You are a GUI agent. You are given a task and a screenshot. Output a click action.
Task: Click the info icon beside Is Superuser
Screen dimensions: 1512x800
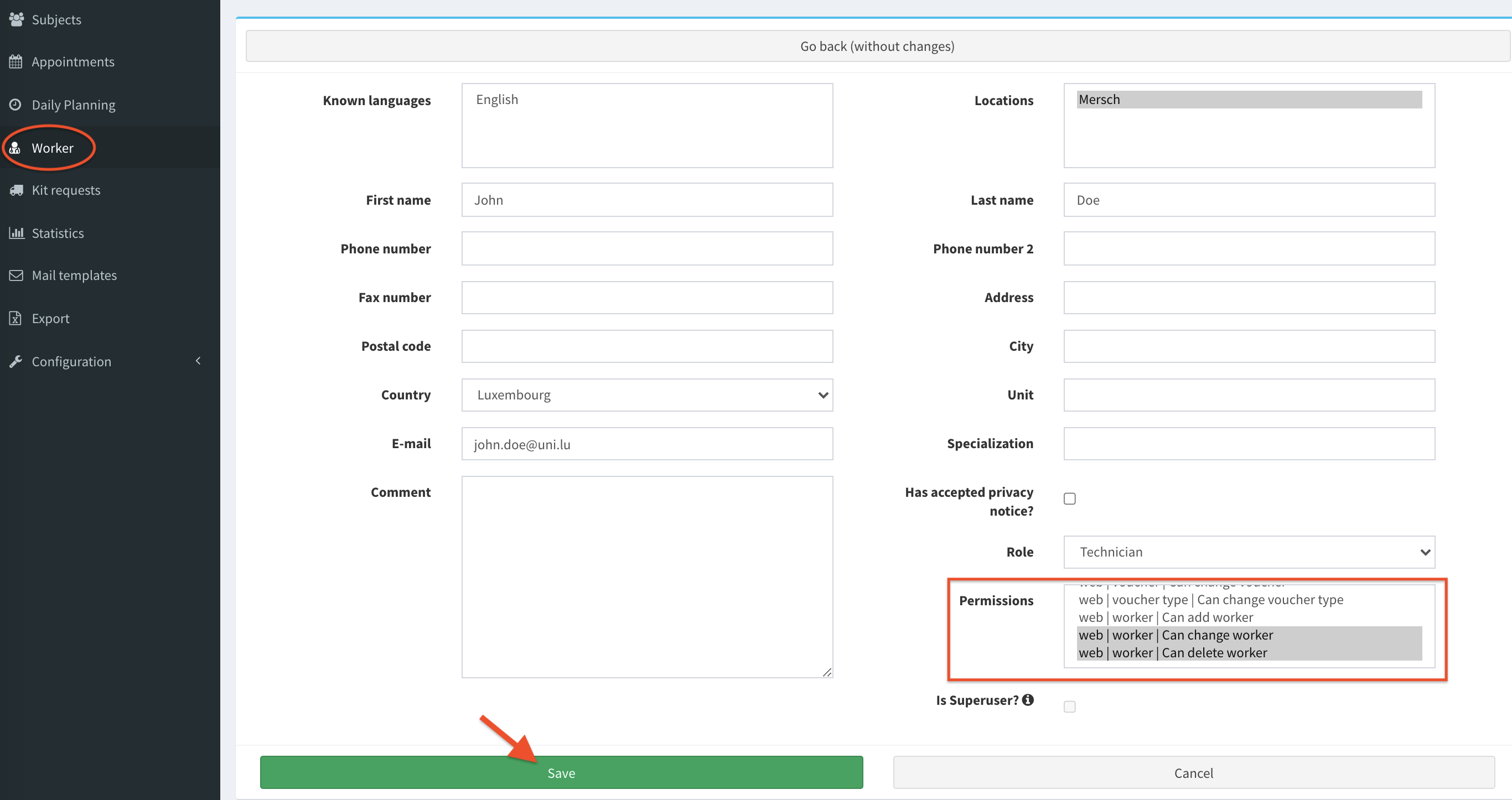click(1028, 700)
